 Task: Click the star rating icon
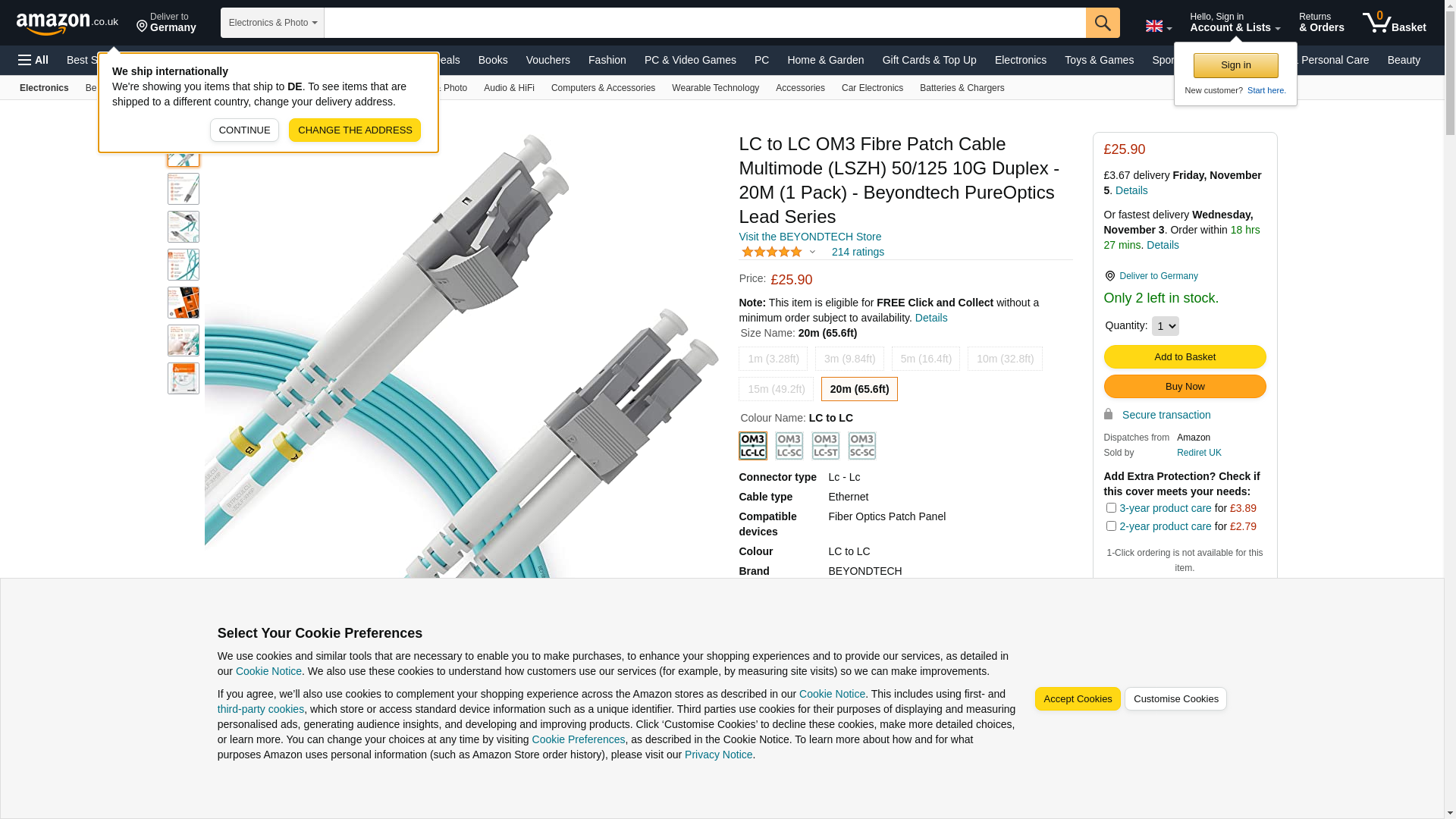[771, 252]
